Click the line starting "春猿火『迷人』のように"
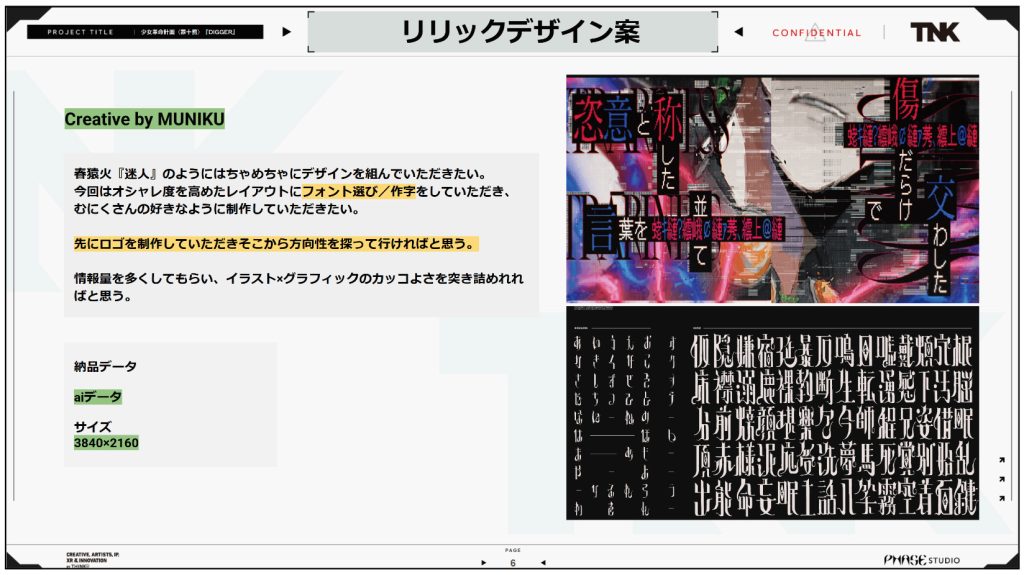 281,174
